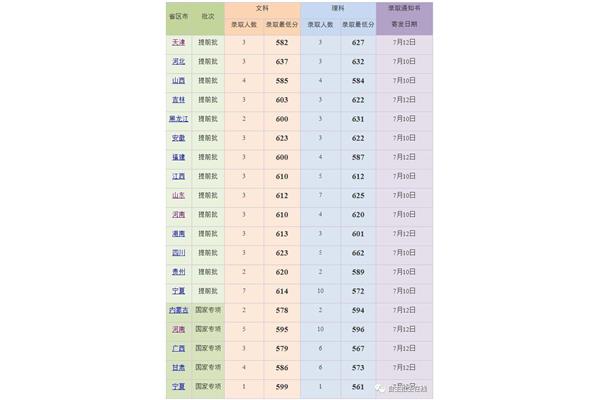Select the 批次 column header
Screen dimensions: 600x400
(x=208, y=17)
